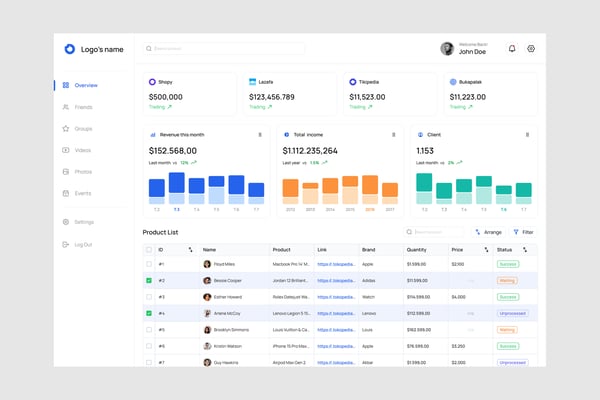The image size is (600, 400).
Task: Check the checkbox for row #6
Action: coord(149,346)
